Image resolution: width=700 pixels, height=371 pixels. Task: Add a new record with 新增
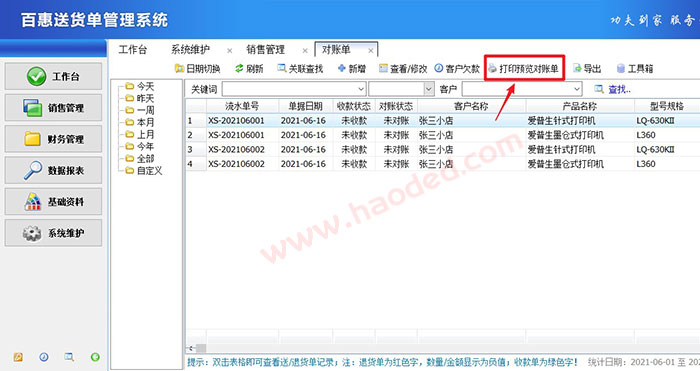[352, 68]
